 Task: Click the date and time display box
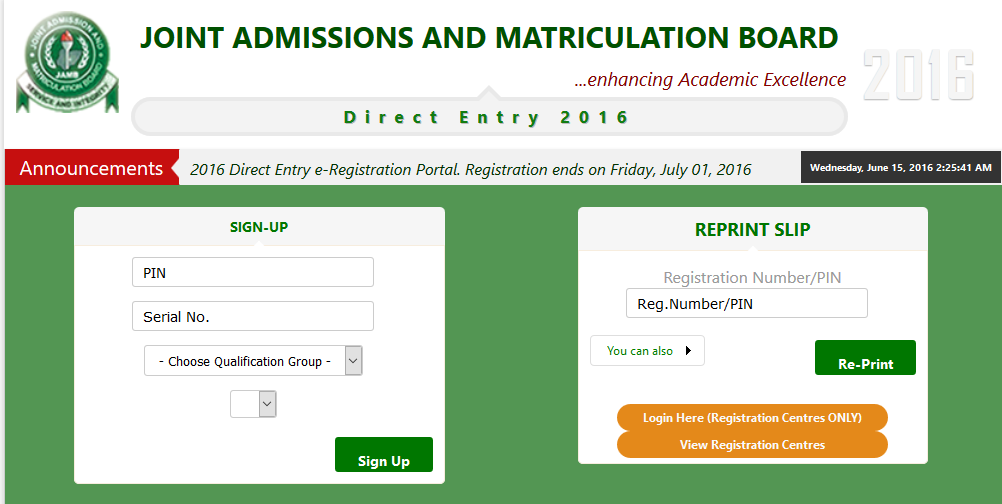(x=900, y=167)
